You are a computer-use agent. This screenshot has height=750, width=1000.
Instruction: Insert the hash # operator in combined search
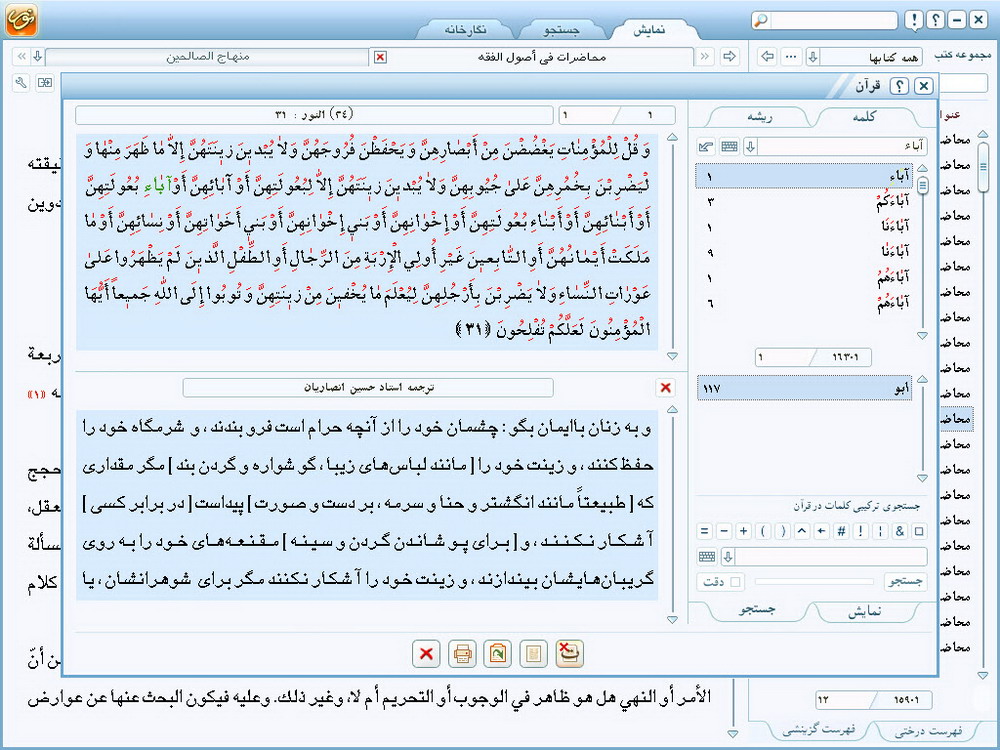[841, 531]
